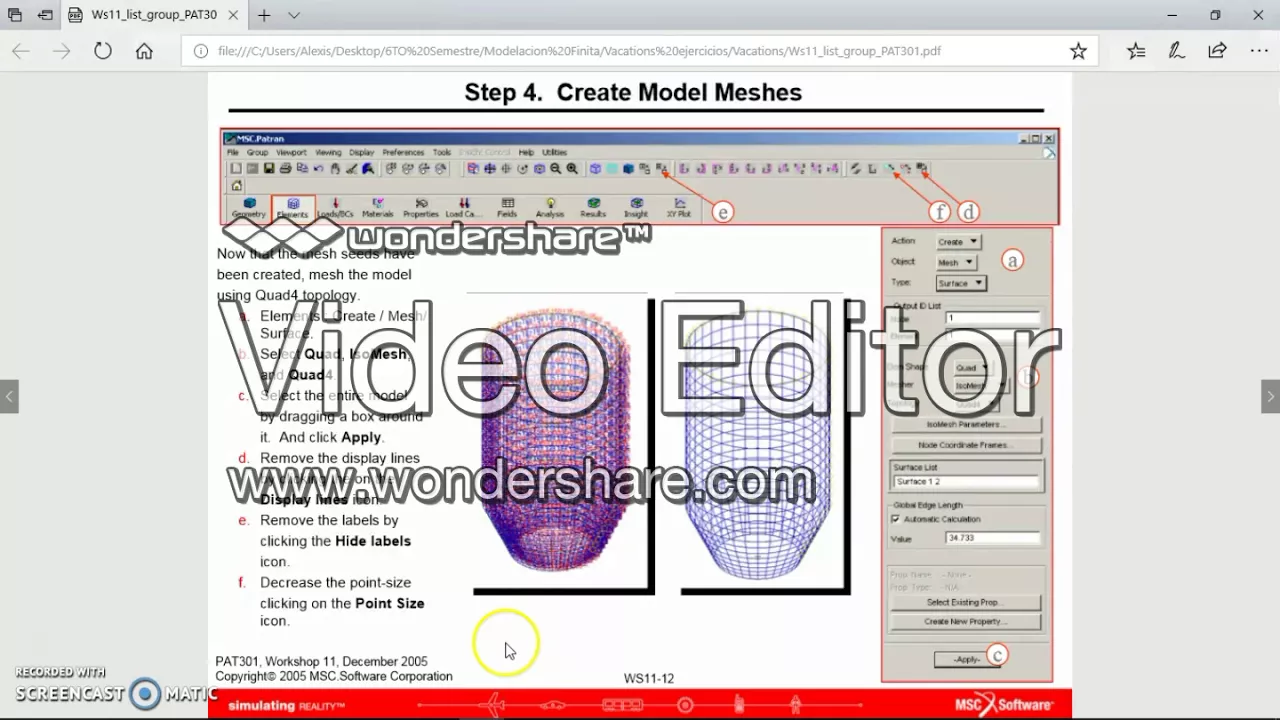
Task: Click the Patran Zoom in magnifier
Action: coord(572,169)
